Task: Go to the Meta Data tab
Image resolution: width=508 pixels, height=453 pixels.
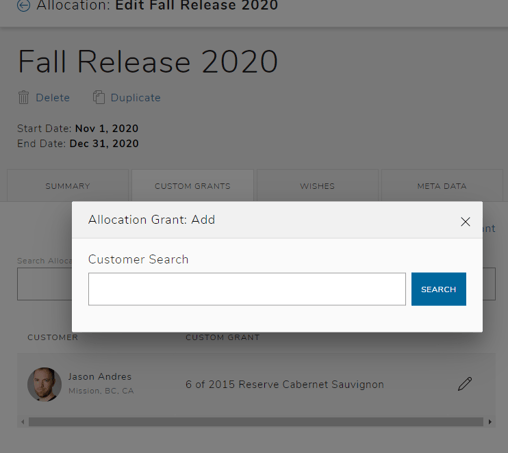Action: tap(442, 186)
